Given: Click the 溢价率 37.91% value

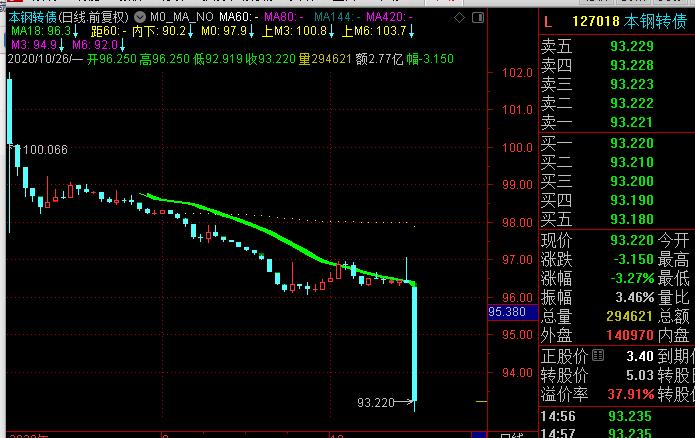Looking at the screenshot, I should 631,395.
